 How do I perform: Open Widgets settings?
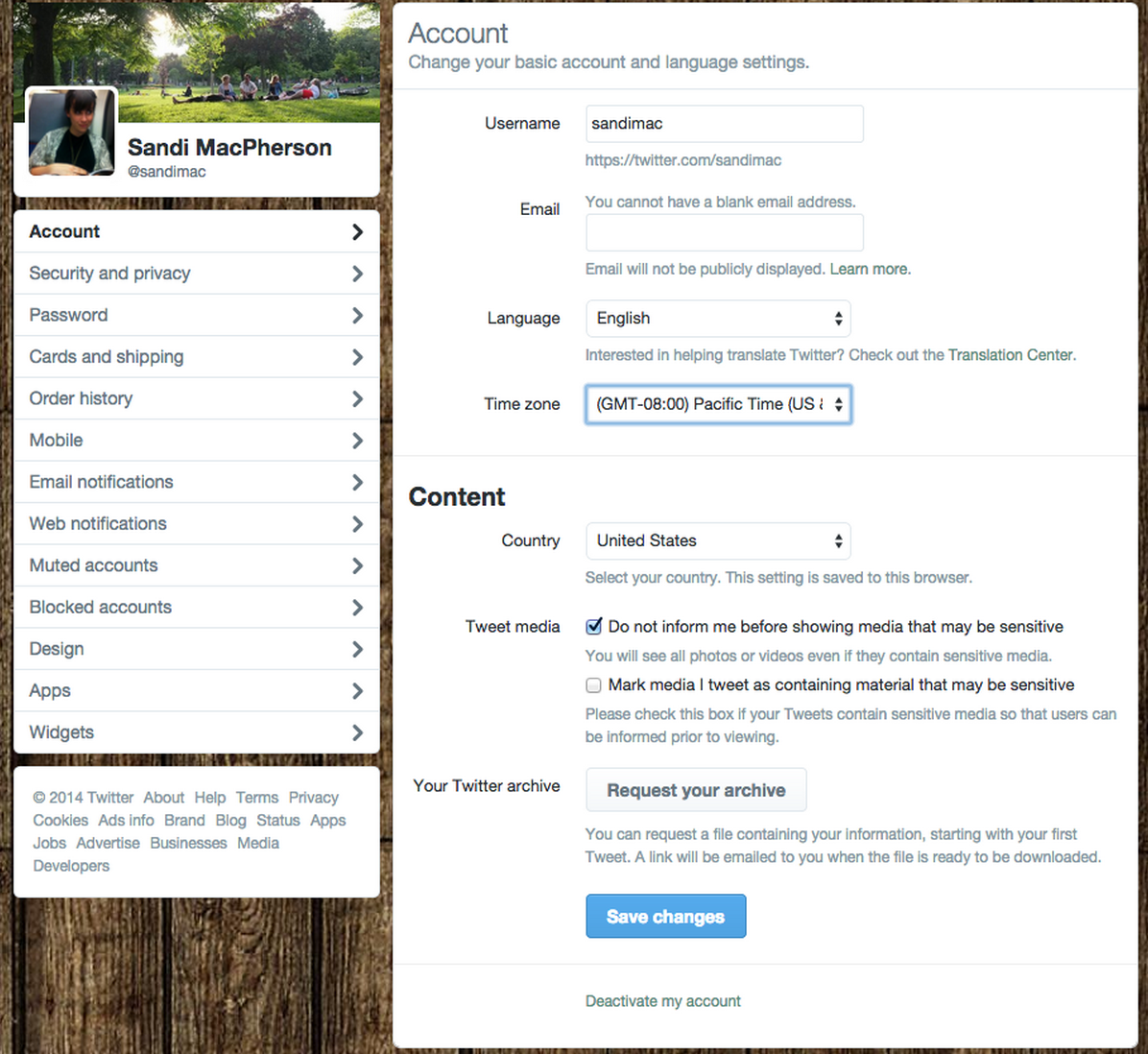tap(196, 732)
